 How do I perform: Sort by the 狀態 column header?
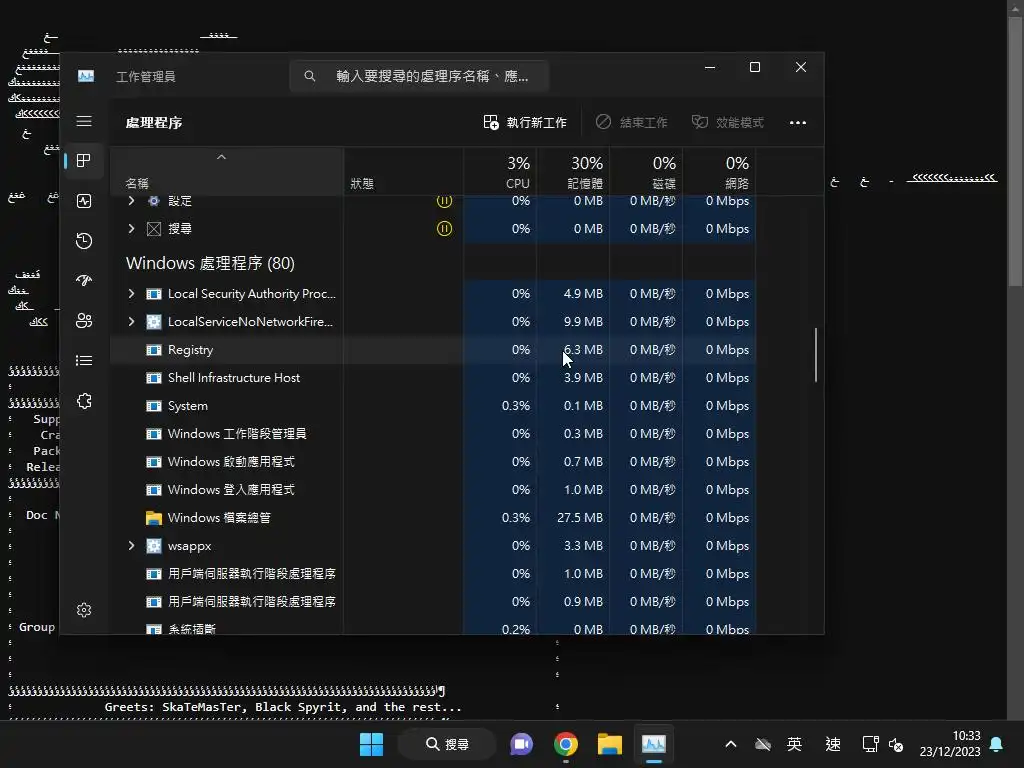point(404,172)
